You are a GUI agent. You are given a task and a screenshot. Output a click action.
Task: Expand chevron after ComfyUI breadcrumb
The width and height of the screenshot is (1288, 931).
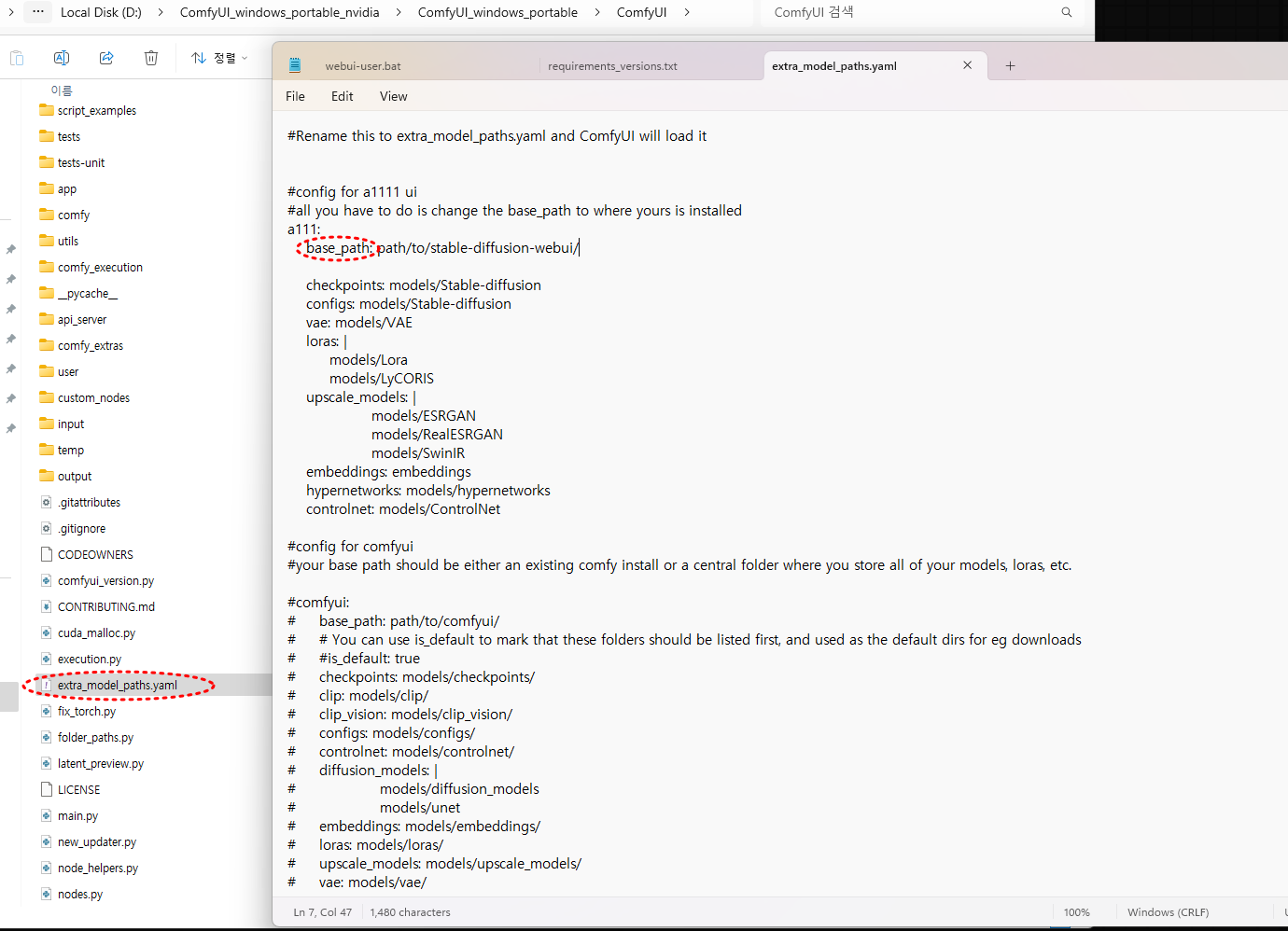(687, 12)
